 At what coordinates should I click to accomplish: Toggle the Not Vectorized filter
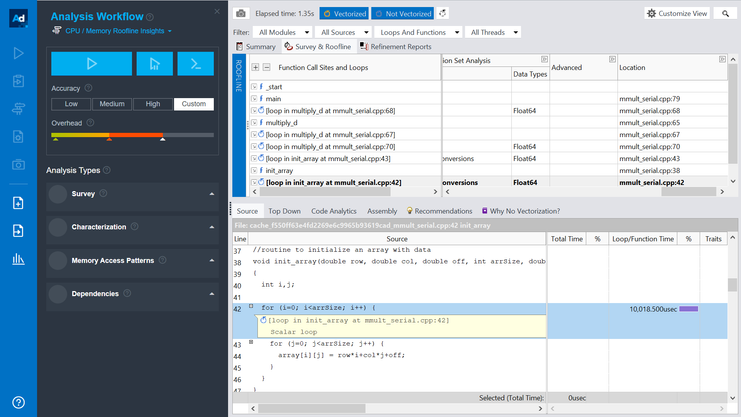click(403, 13)
